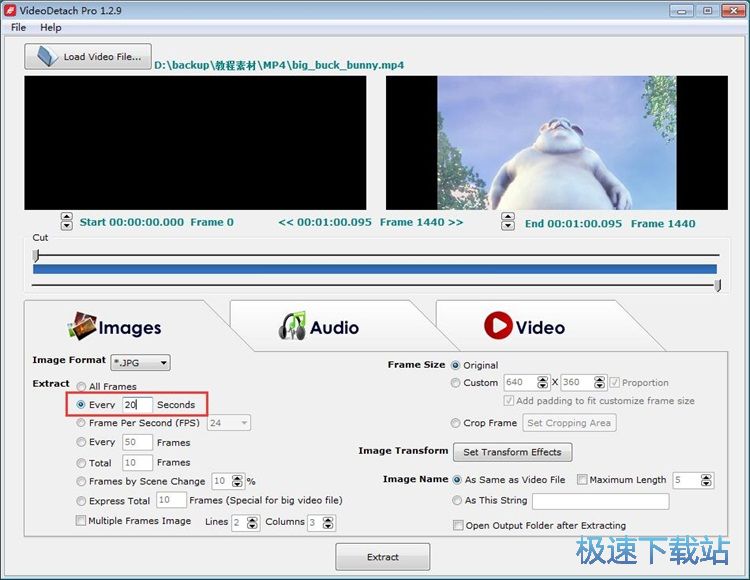This screenshot has height=580, width=750.
Task: Switch to the Images tab
Action: 115,327
